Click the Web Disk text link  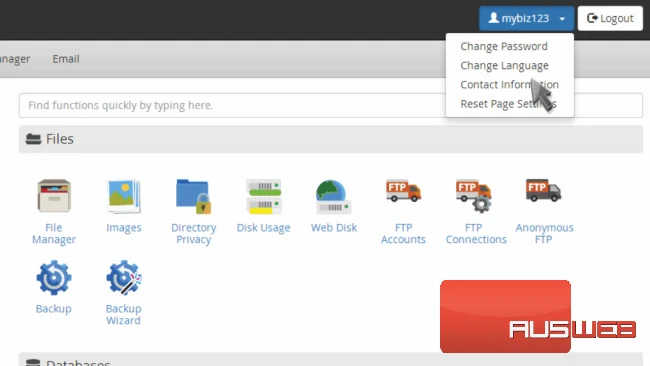click(x=334, y=228)
